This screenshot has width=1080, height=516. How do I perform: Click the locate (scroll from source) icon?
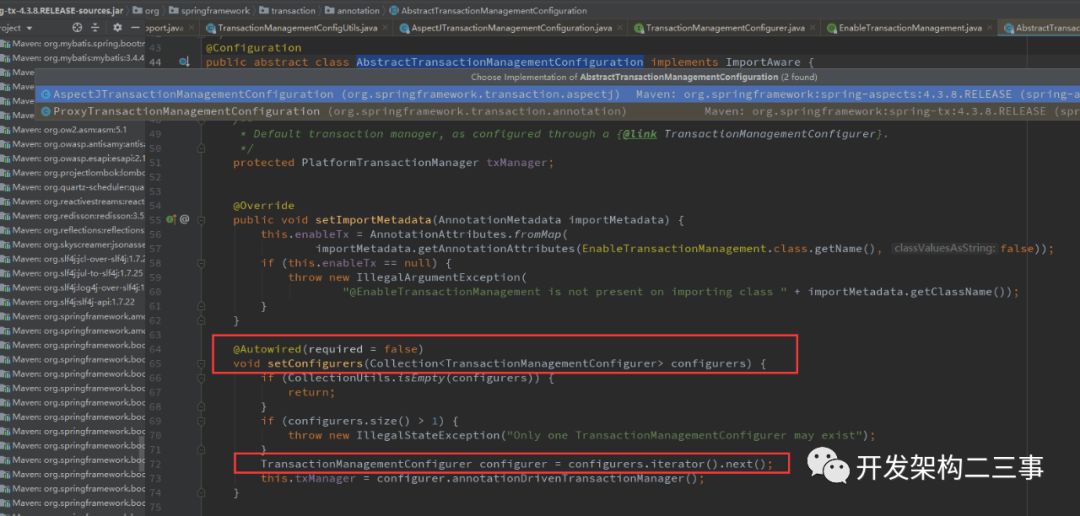click(x=77, y=28)
